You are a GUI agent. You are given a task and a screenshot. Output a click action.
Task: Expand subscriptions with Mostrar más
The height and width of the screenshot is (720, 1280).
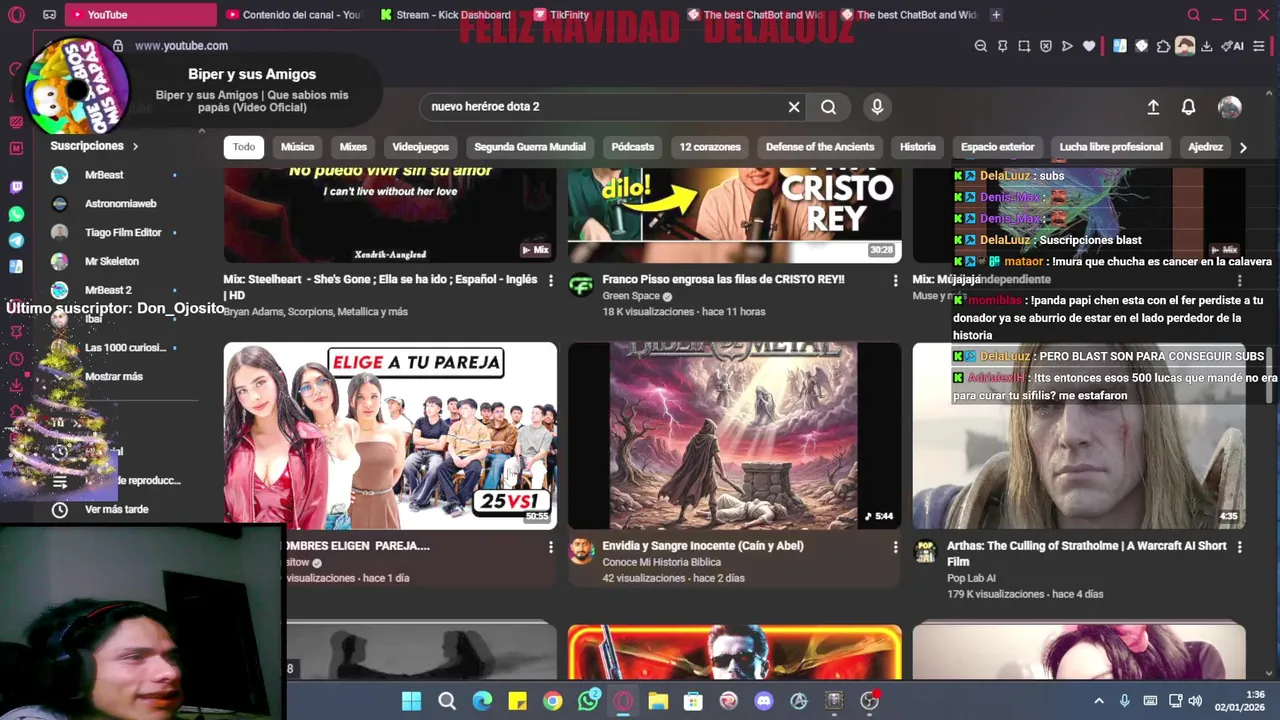click(114, 376)
